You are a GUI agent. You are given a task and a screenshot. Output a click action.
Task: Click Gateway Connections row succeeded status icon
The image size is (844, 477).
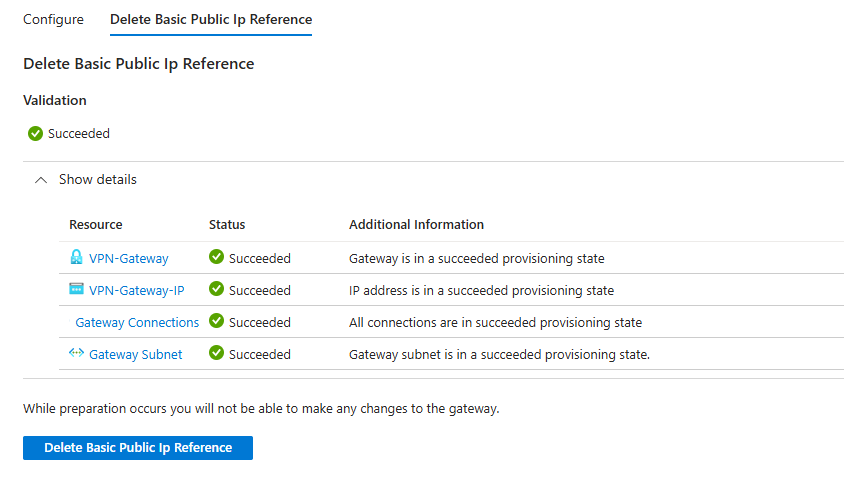216,321
